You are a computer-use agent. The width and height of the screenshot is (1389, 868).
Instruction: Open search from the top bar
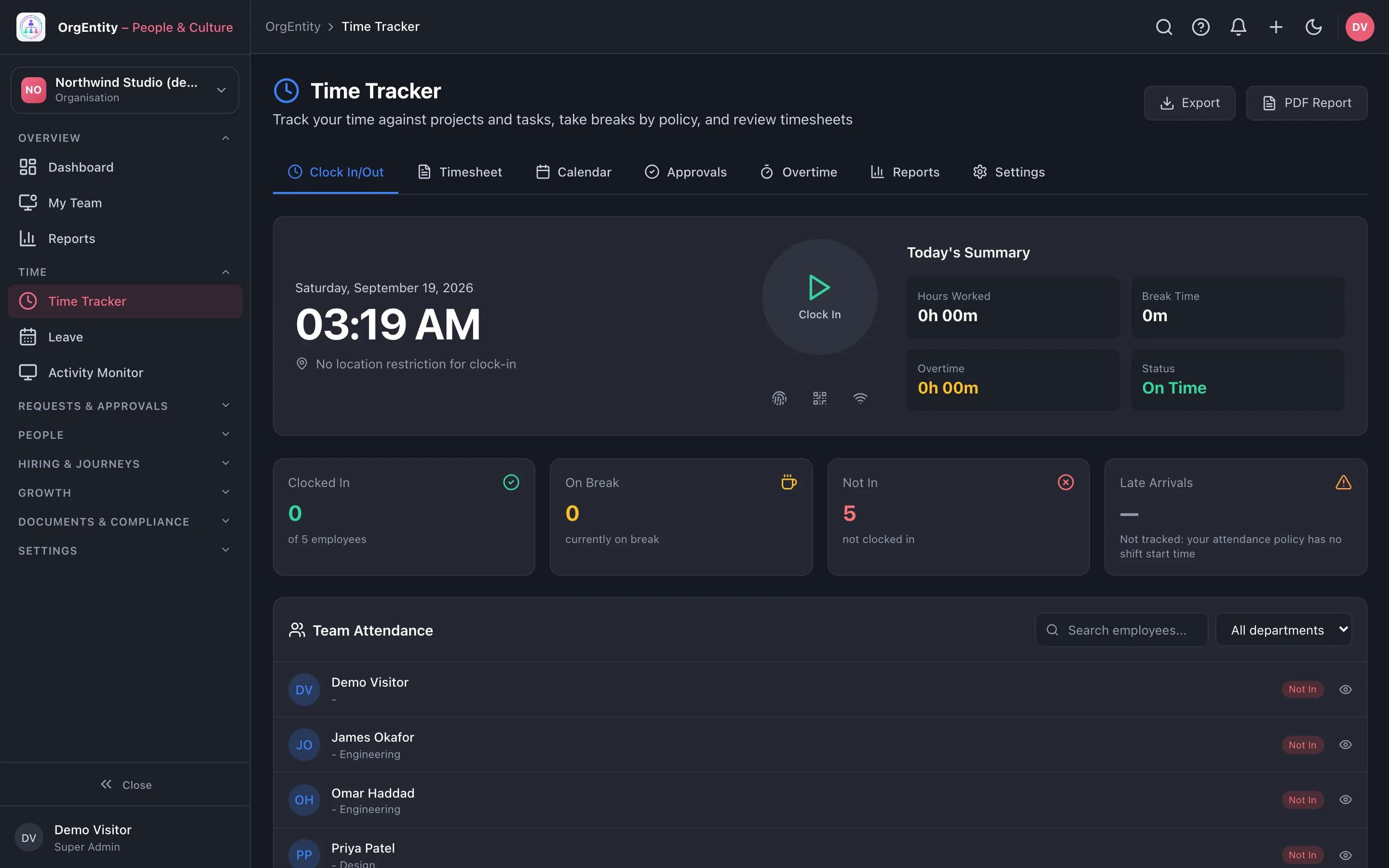(1163, 27)
